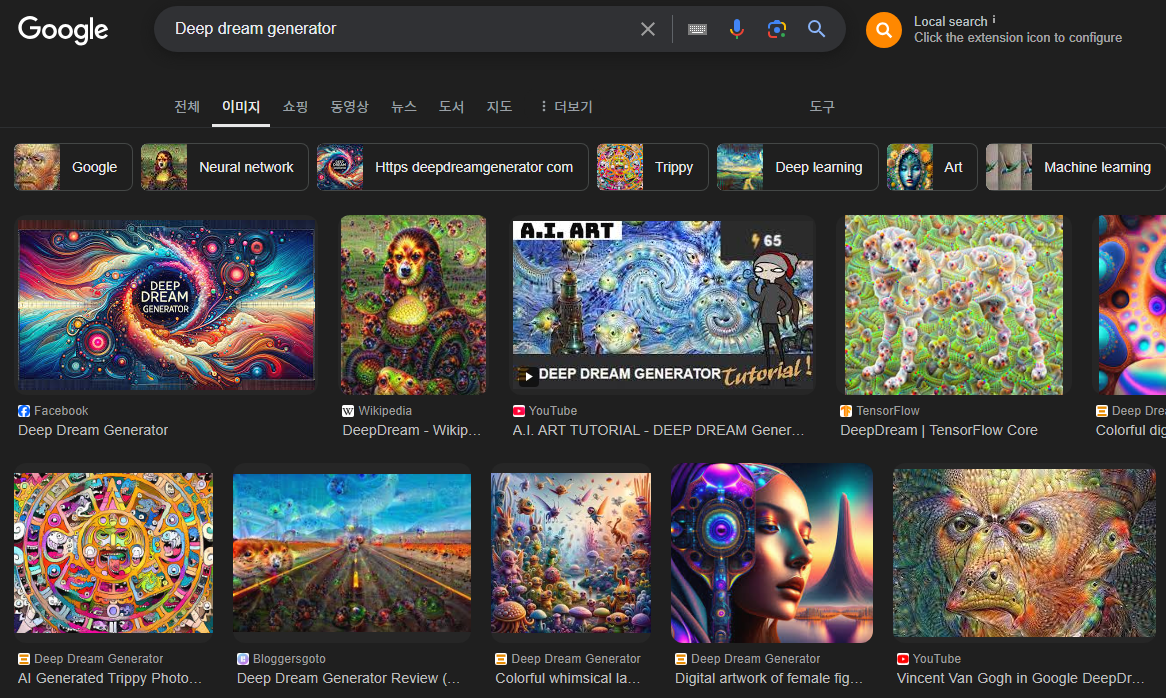Viewport: 1166px width, 698px height.
Task: Open Vincent Van Gogh in Google DeepDr... link
Action: click(1021, 678)
